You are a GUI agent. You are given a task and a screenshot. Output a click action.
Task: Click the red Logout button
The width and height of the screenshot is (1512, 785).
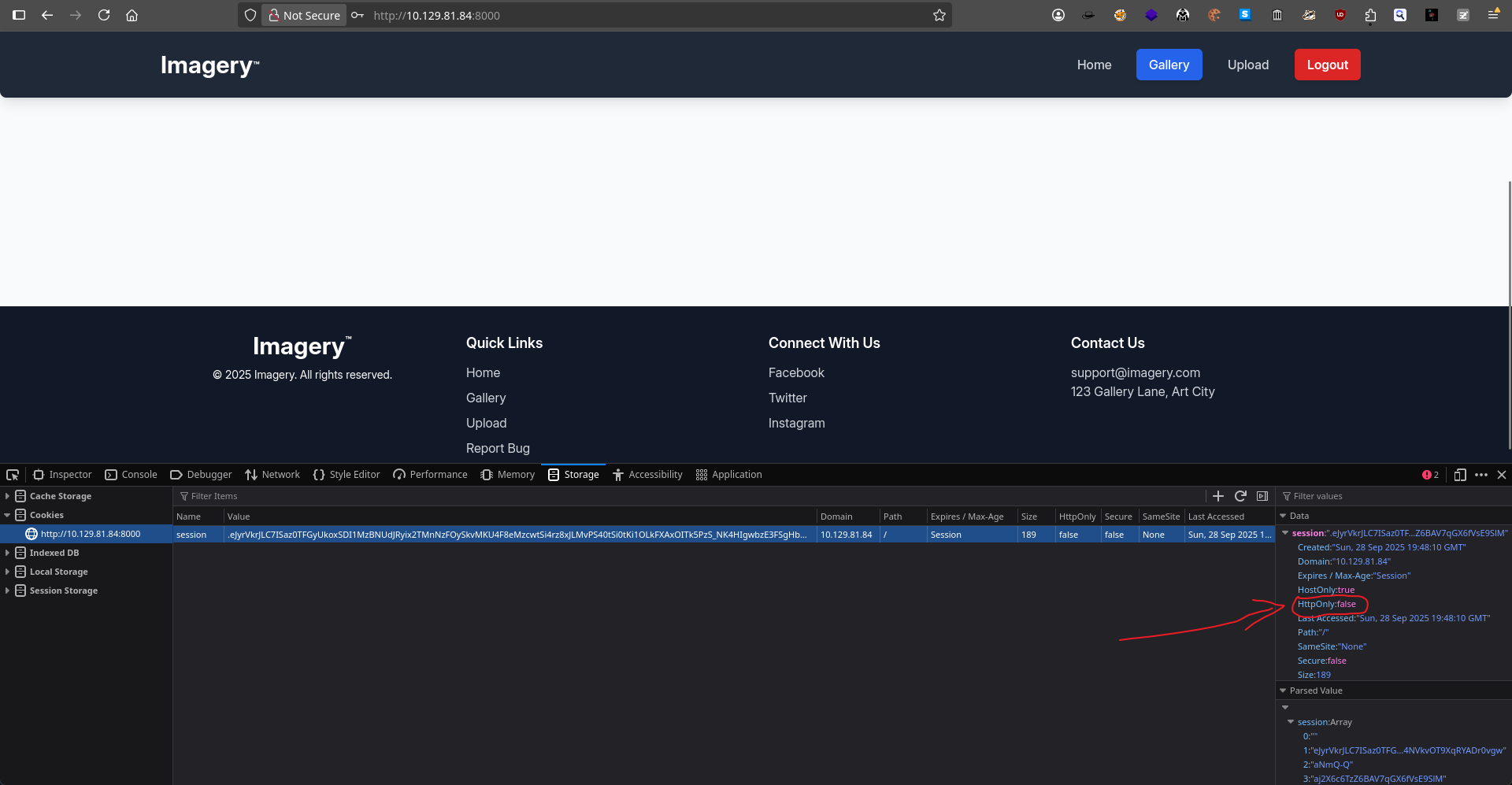1327,65
